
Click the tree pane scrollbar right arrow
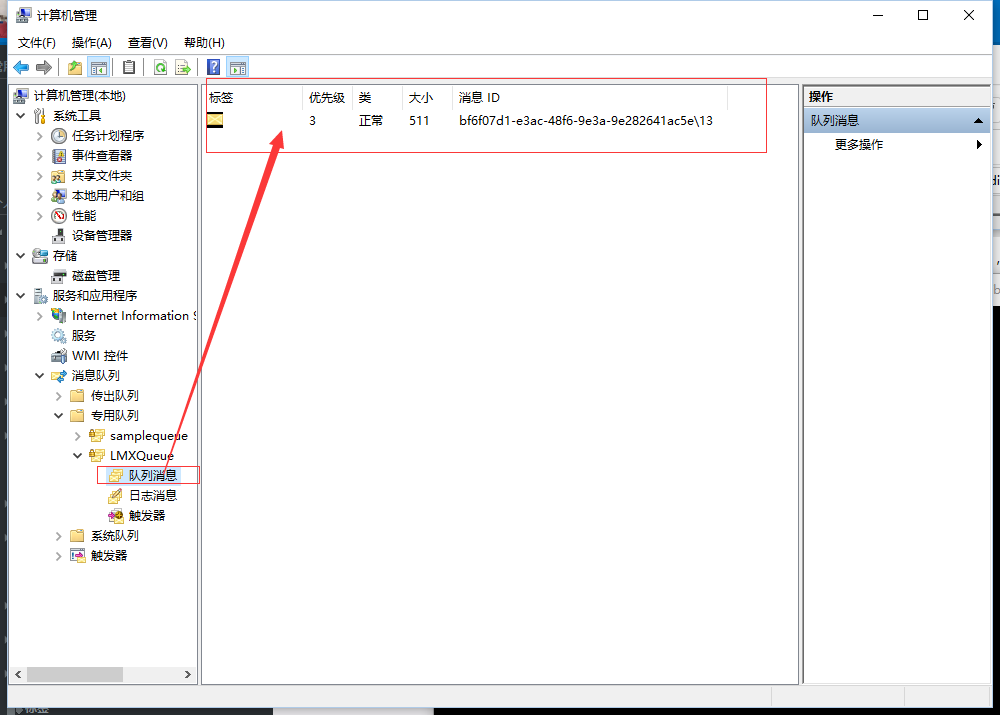pos(188,674)
